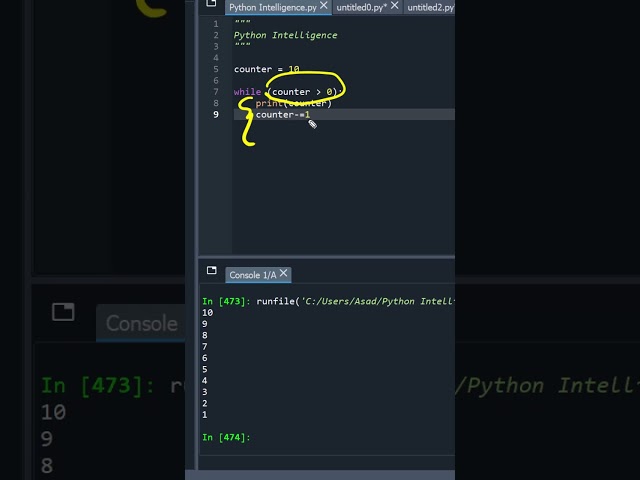Place cursor on 'counter = 10' line

pyautogui.click(x=267, y=69)
